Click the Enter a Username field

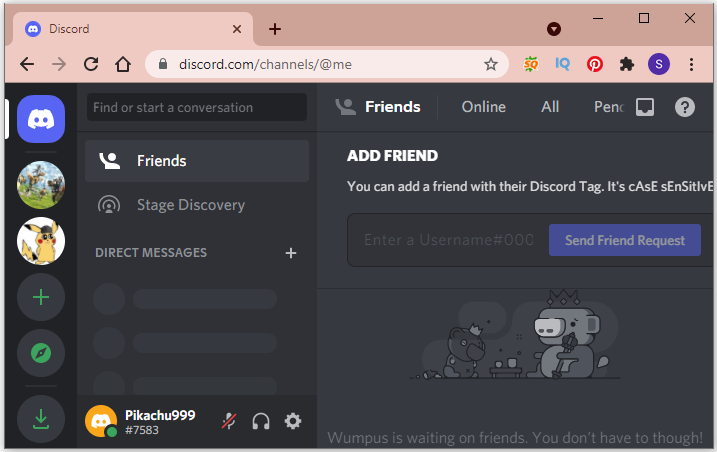pyautogui.click(x=449, y=240)
